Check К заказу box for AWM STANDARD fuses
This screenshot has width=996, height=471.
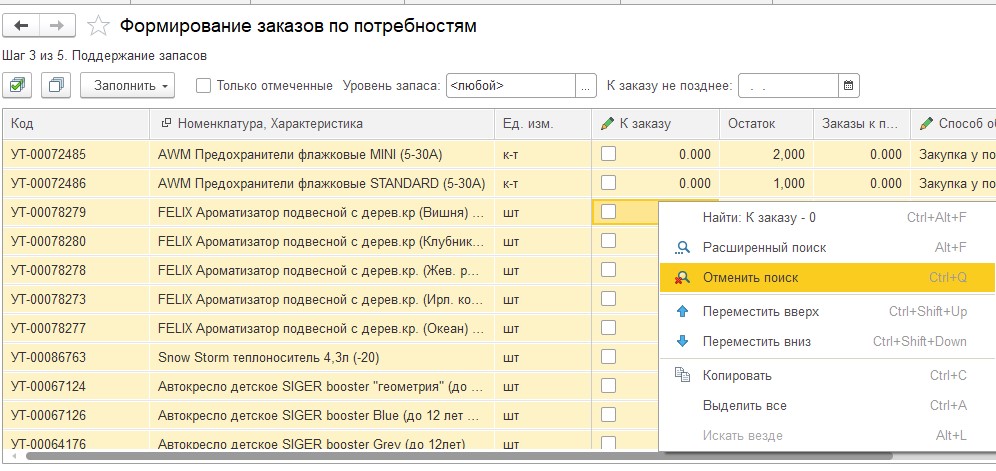(x=608, y=183)
